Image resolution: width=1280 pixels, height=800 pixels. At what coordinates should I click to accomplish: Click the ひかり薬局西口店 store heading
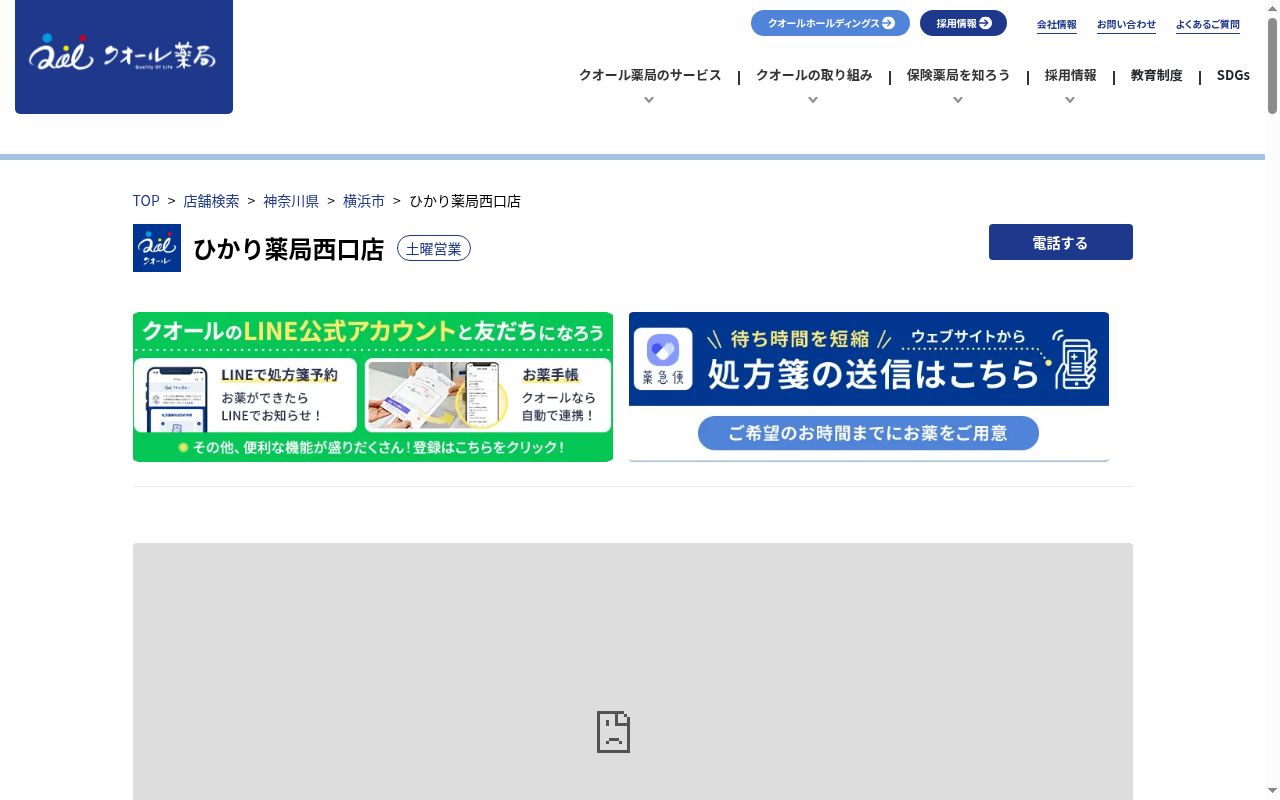point(289,249)
